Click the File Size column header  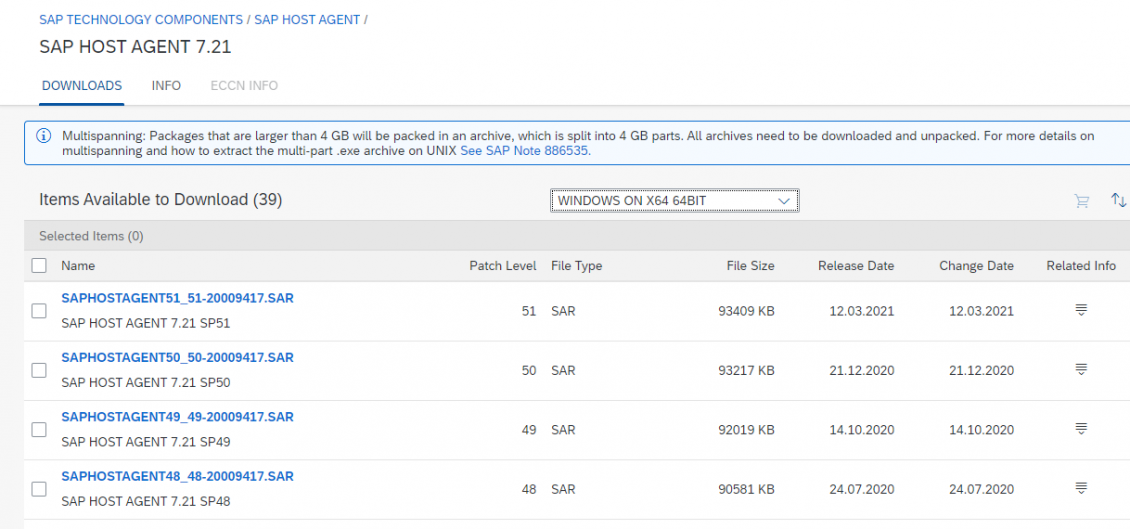point(750,266)
